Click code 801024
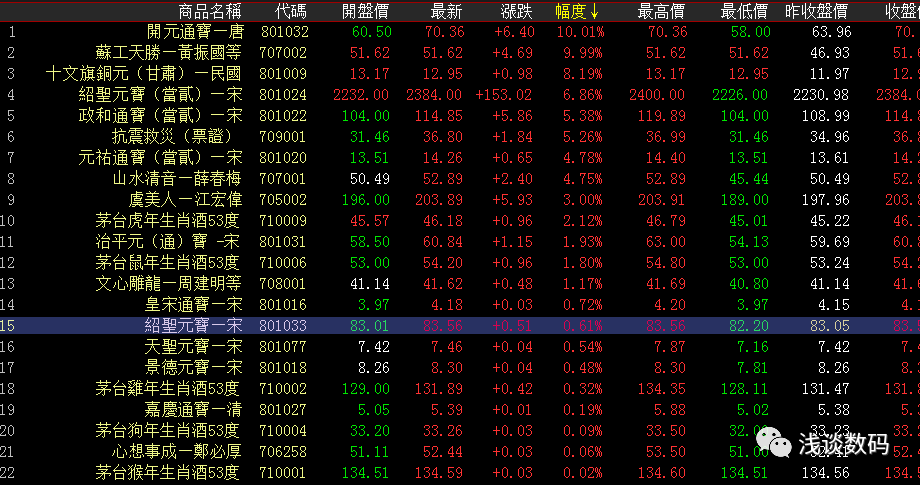Image resolution: width=920 pixels, height=485 pixels. tap(283, 95)
